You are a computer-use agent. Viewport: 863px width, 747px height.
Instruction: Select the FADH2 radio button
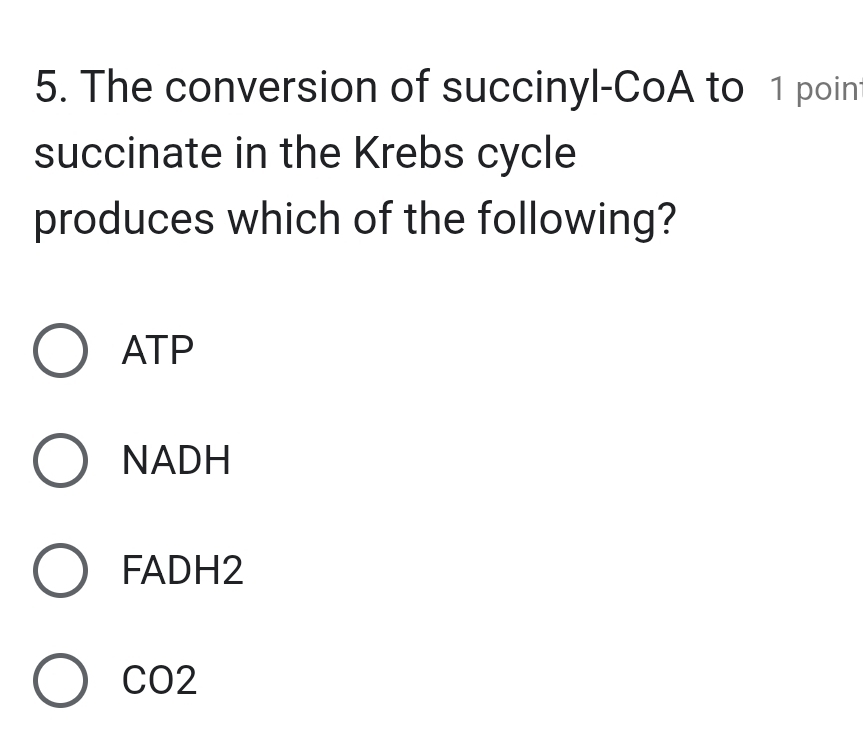point(60,570)
